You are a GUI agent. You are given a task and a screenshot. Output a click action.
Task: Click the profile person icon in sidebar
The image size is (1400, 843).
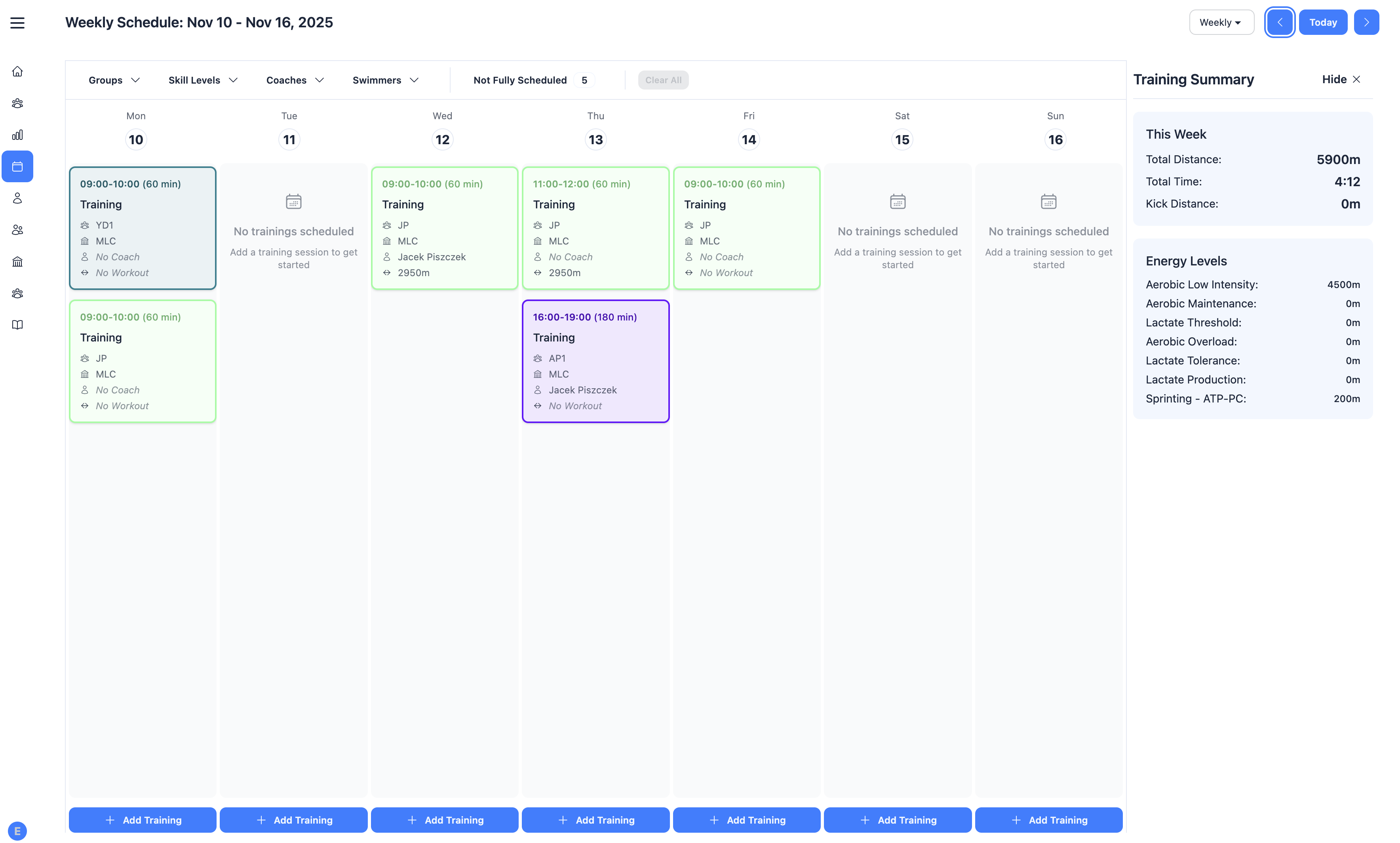pyautogui.click(x=17, y=198)
